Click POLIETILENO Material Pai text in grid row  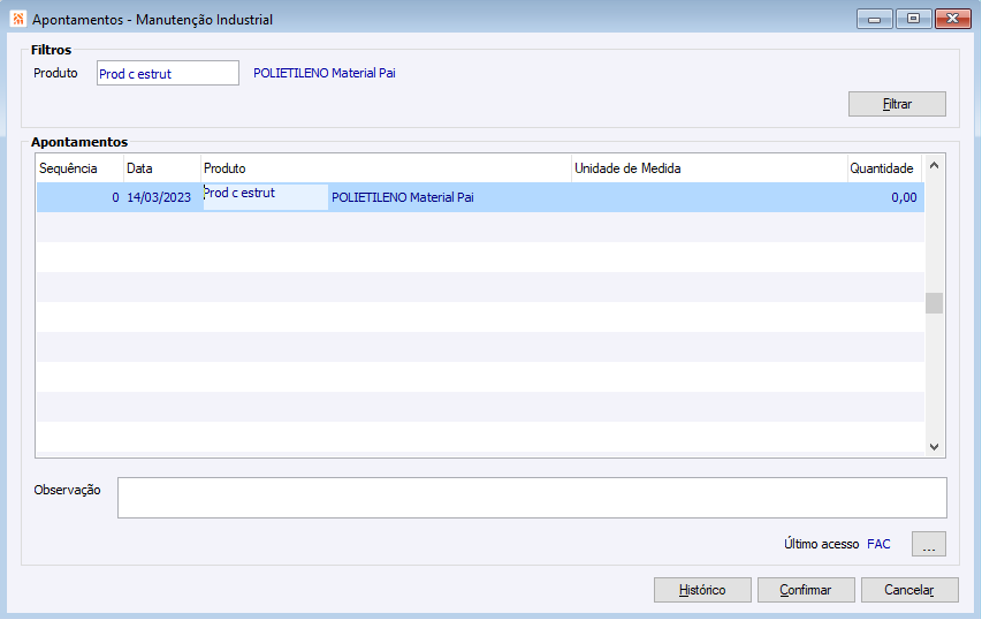tap(402, 197)
